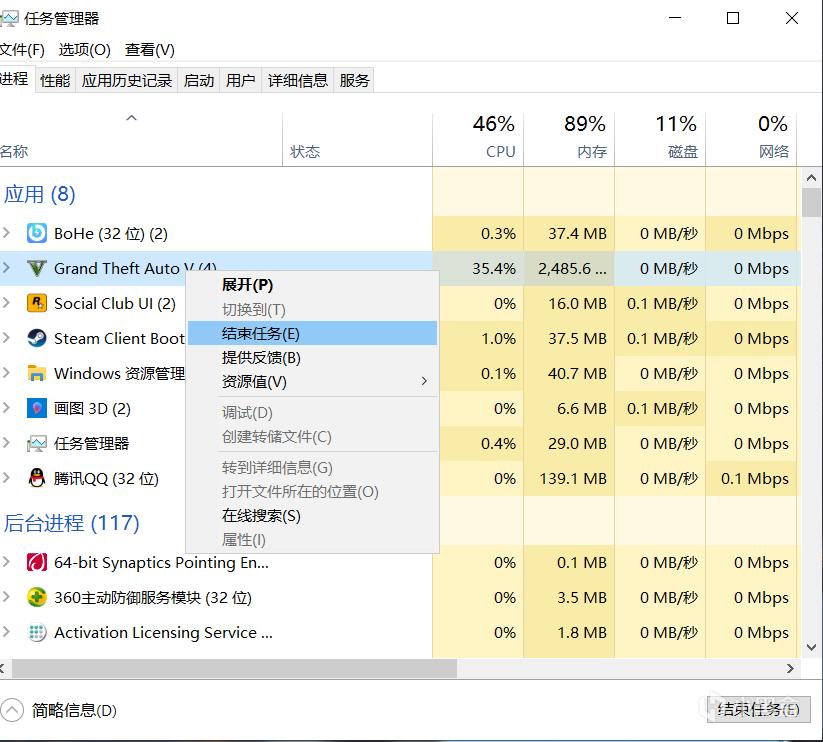Image resolution: width=823 pixels, height=742 pixels.
Task: Expand the 360主动防御服务模块 group
Action: click(x=6, y=597)
